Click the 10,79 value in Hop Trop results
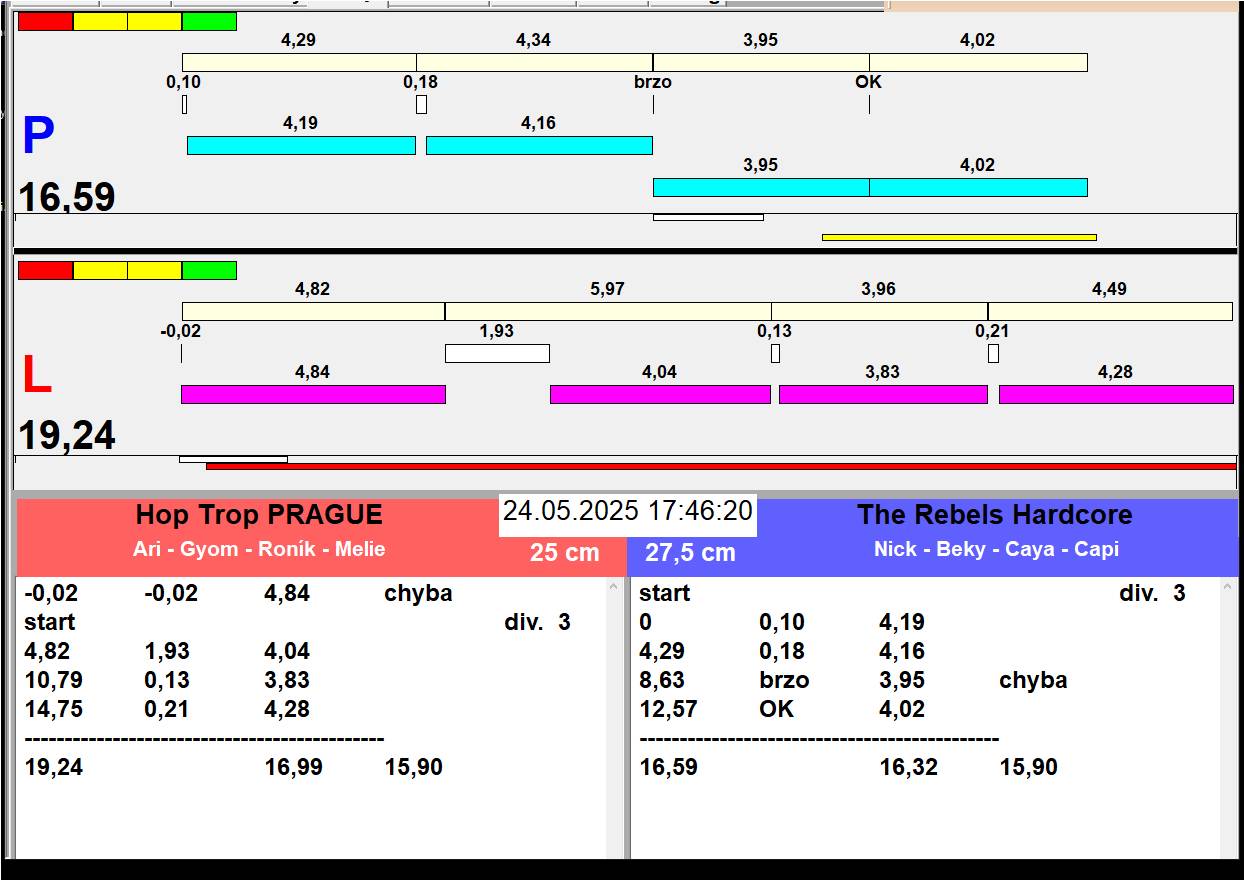 point(53,680)
